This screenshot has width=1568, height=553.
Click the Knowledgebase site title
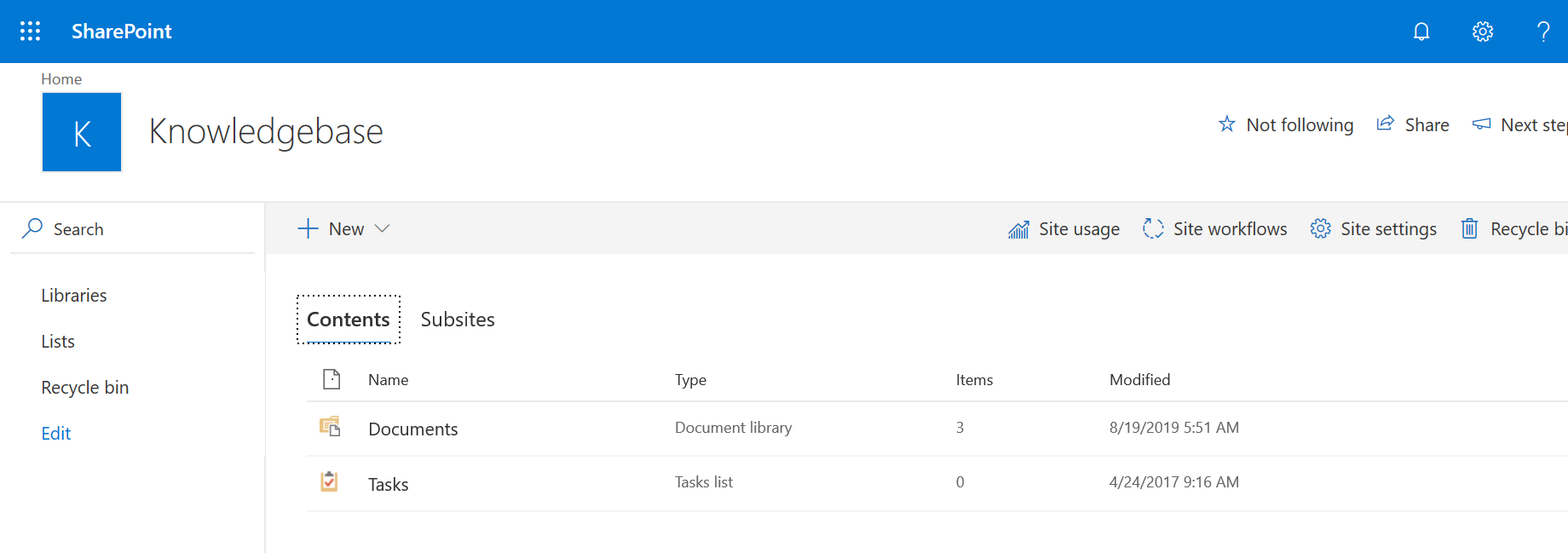coord(266,132)
